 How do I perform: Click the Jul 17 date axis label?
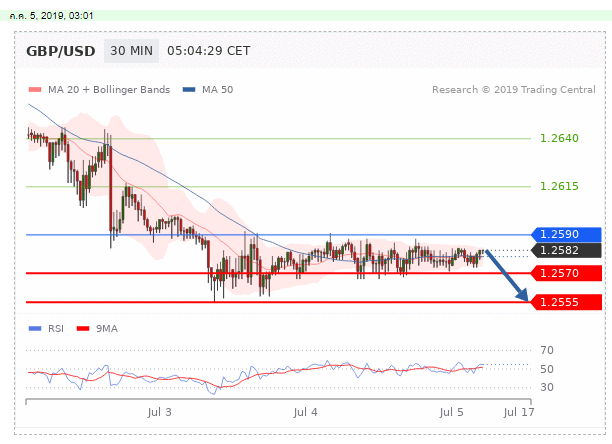point(519,412)
